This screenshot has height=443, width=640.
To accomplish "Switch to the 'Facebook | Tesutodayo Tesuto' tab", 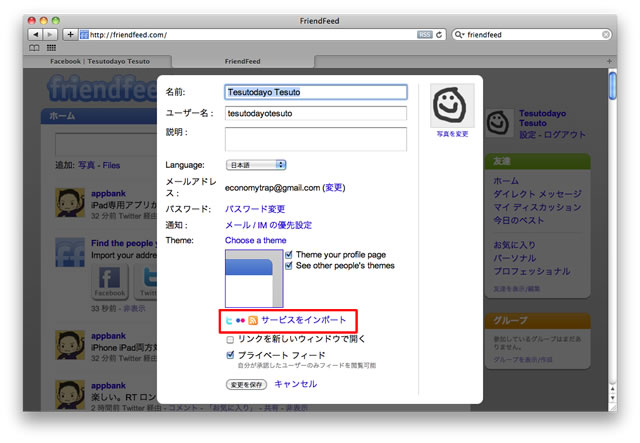I will 100,61.
